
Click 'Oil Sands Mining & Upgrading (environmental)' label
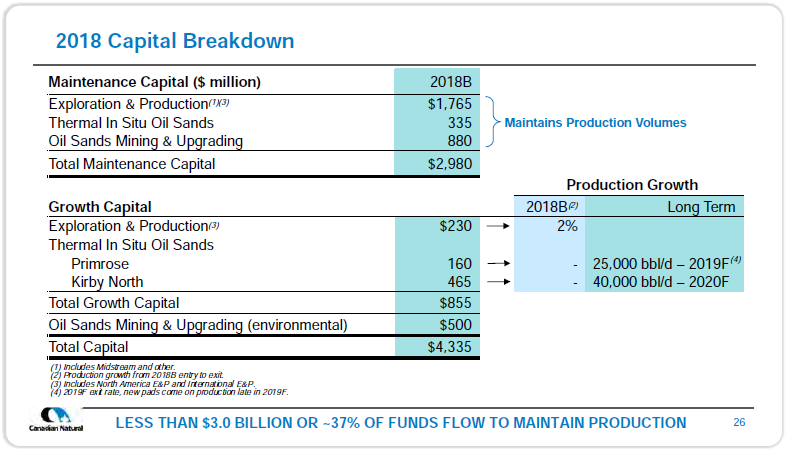(x=198, y=325)
